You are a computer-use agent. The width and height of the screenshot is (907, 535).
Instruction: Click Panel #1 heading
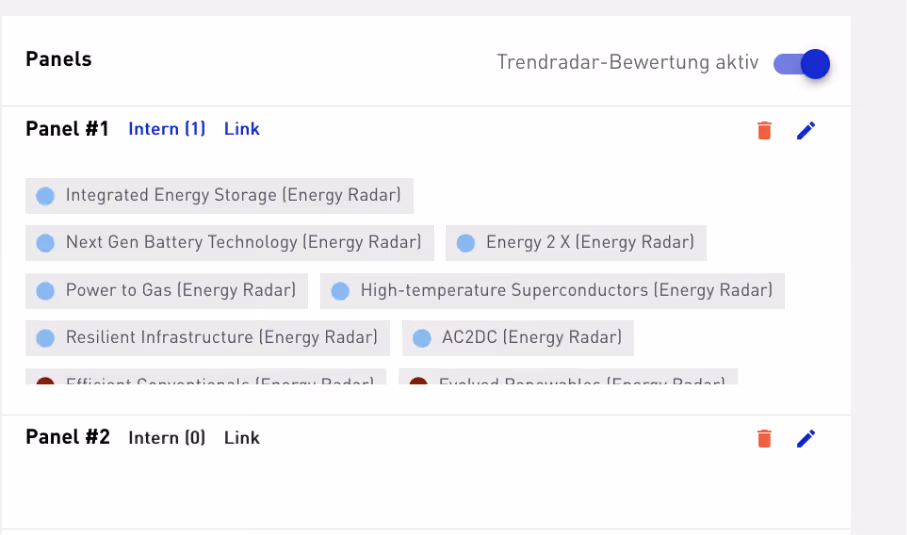(67, 128)
